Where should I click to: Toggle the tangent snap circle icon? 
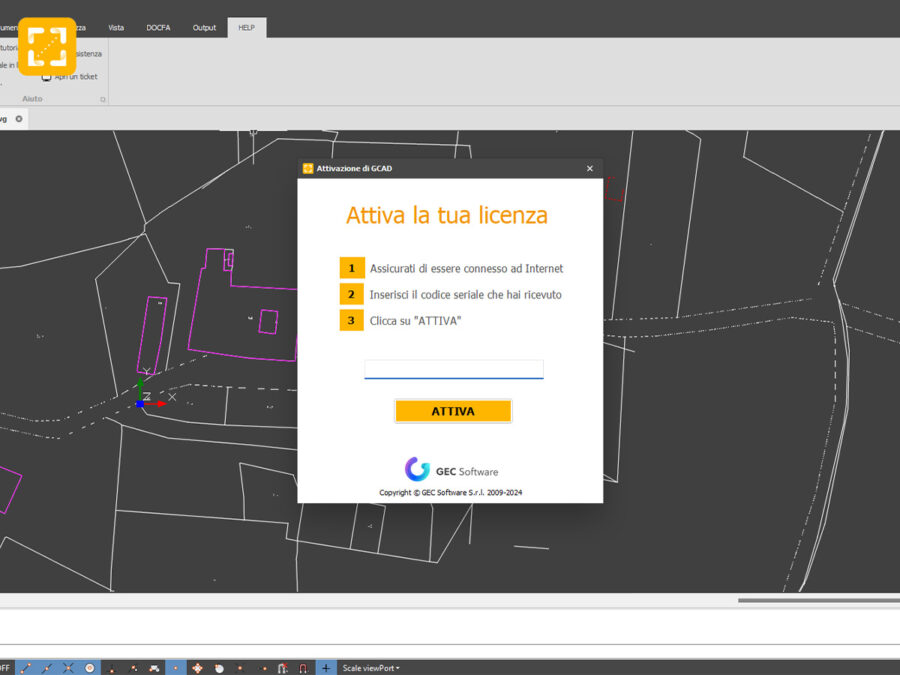[219, 668]
